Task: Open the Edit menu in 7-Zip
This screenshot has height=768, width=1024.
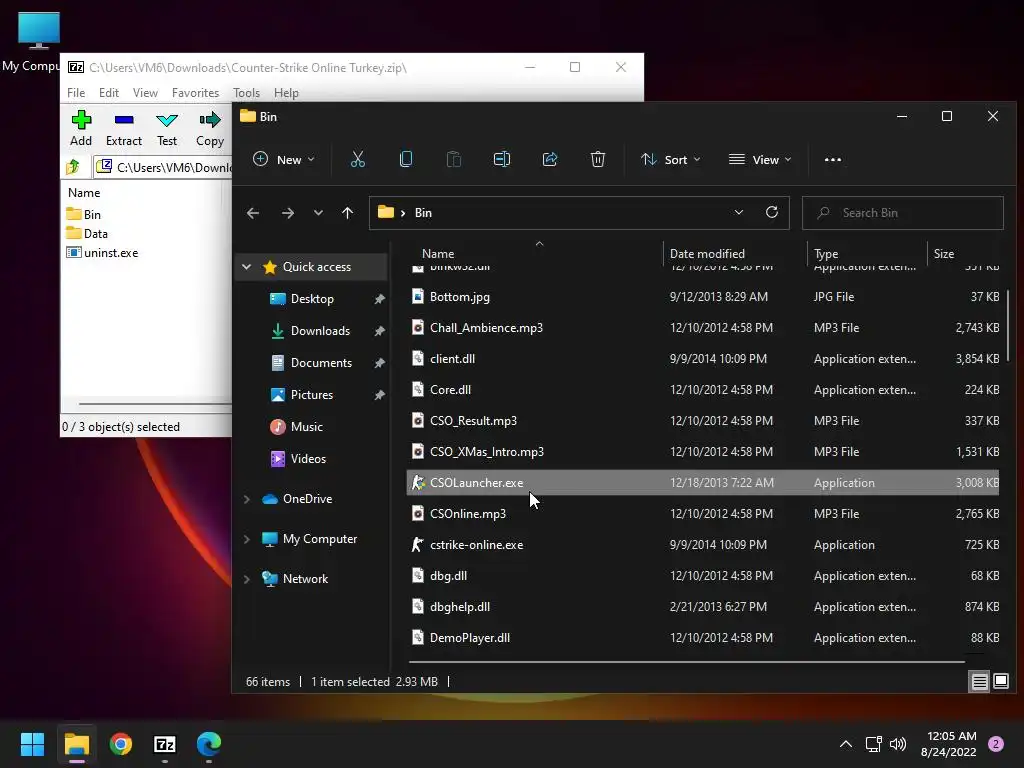Action: [108, 93]
